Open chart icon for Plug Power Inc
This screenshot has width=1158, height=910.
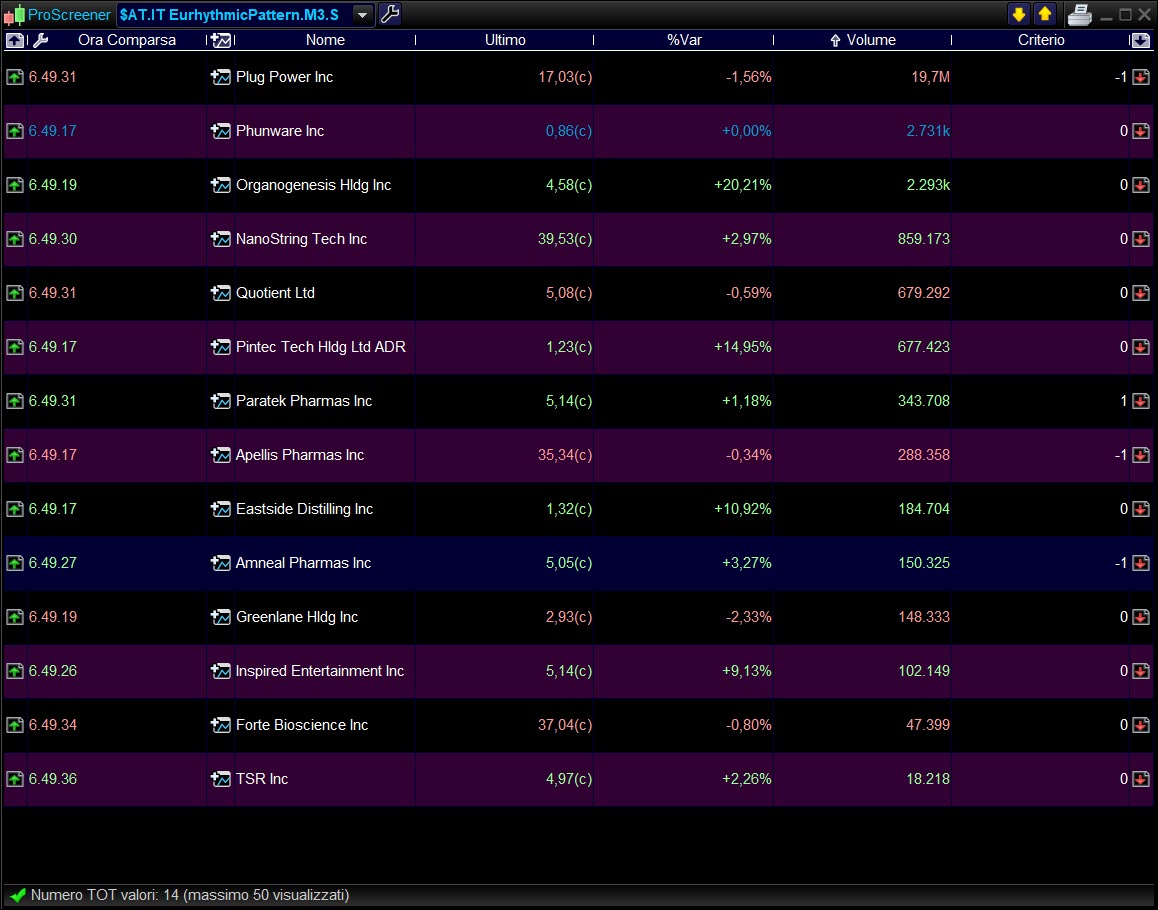[220, 77]
